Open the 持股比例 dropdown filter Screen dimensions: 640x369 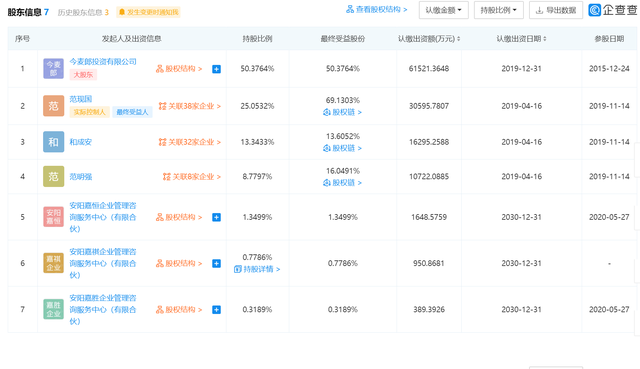click(x=498, y=10)
